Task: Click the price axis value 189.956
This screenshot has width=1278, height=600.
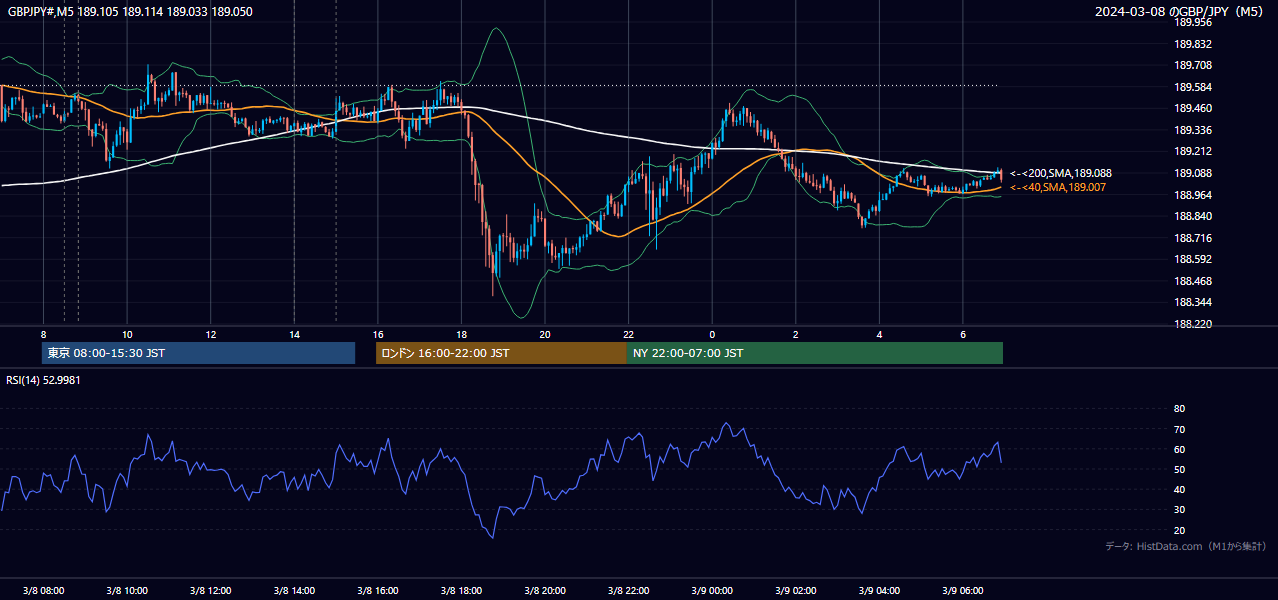Action: click(1193, 22)
